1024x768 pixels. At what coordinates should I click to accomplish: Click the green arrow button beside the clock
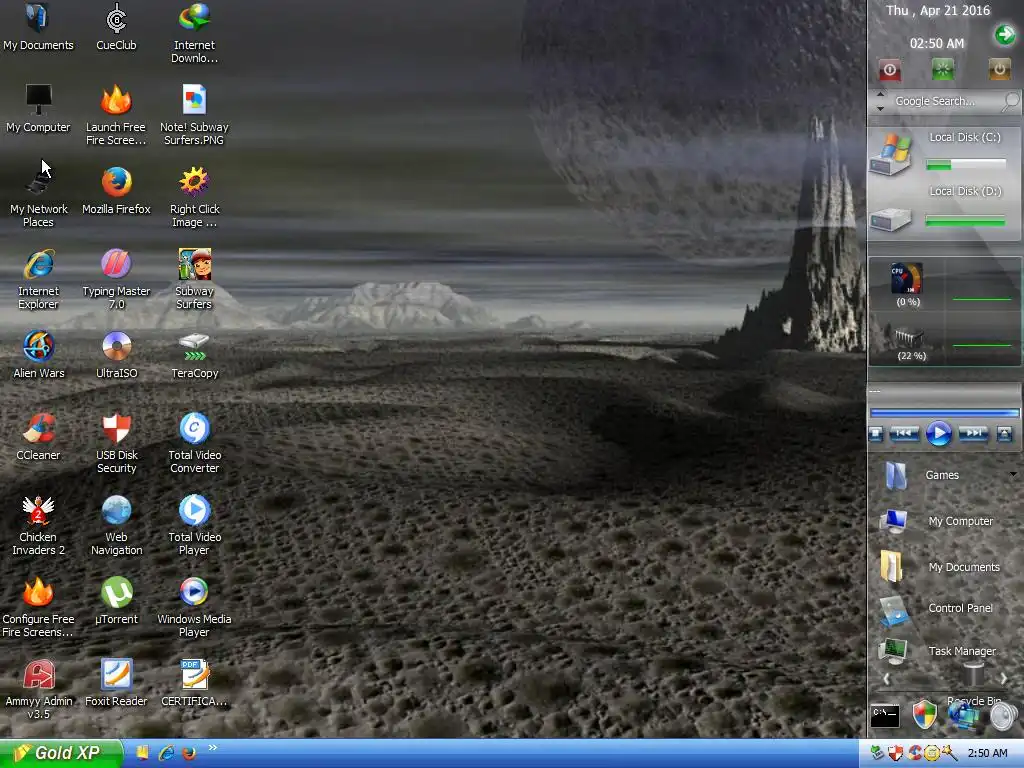pyautogui.click(x=1004, y=34)
